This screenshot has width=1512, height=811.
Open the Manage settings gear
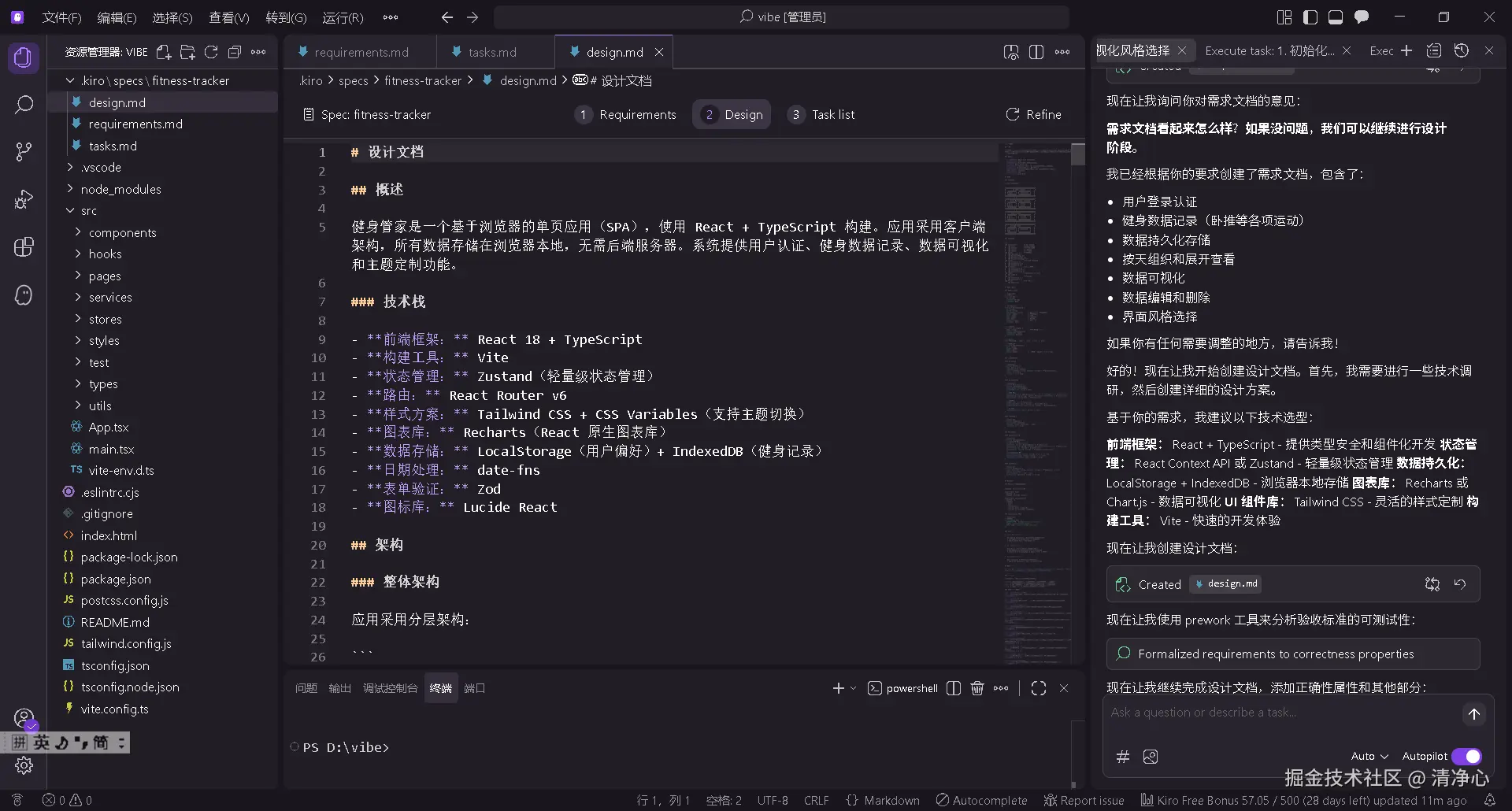[x=24, y=765]
